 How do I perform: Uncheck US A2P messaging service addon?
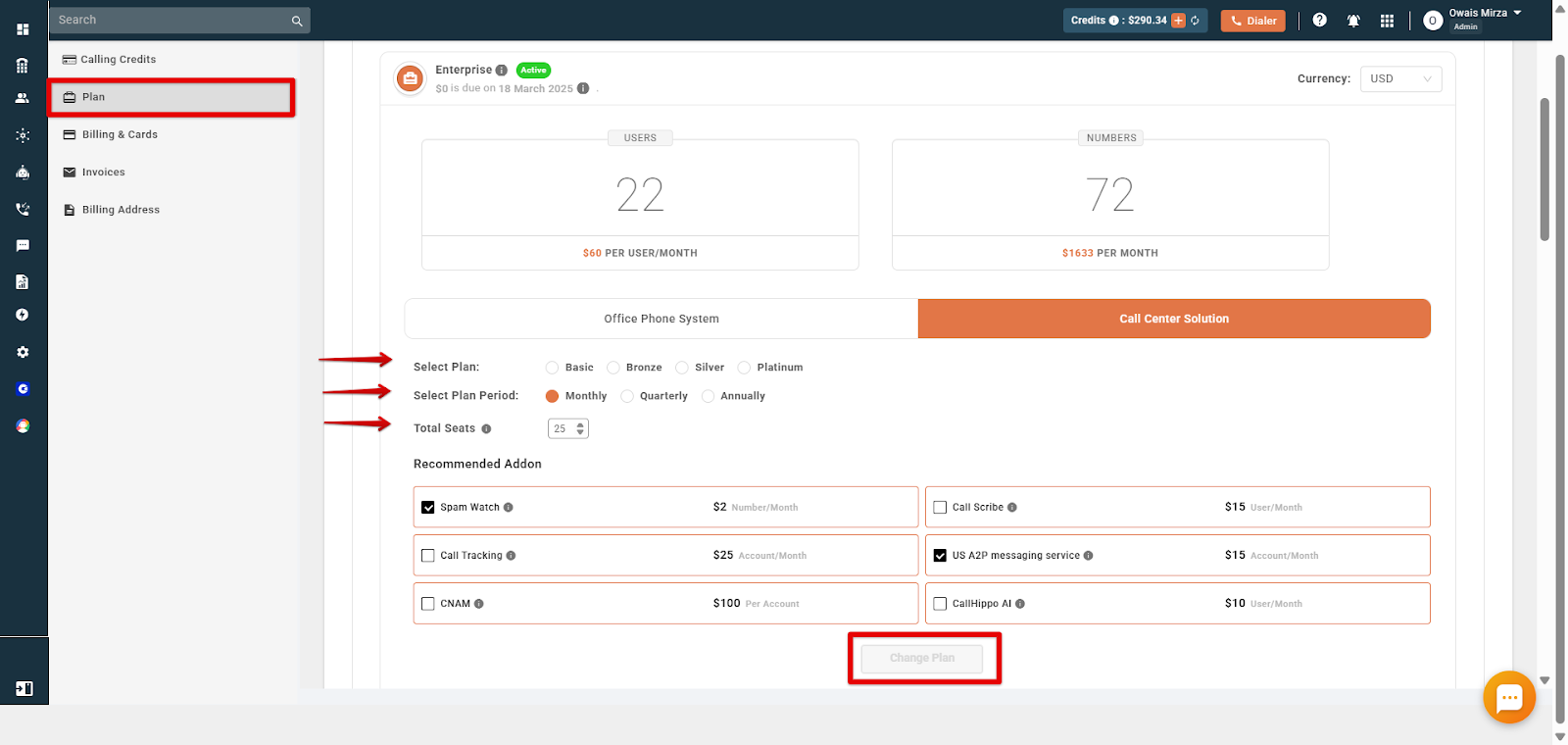click(940, 556)
